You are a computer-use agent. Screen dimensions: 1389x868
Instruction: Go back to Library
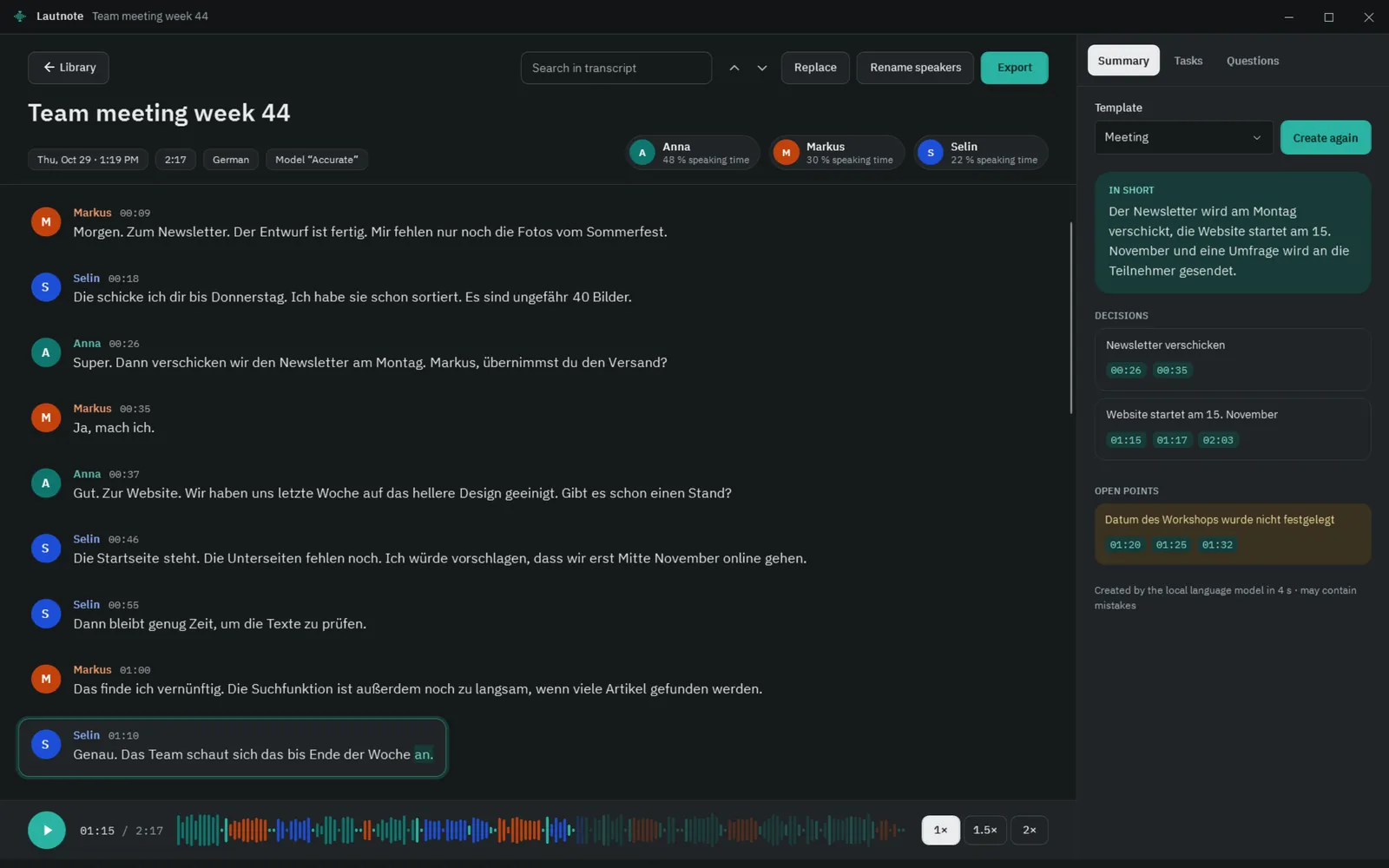click(x=69, y=68)
